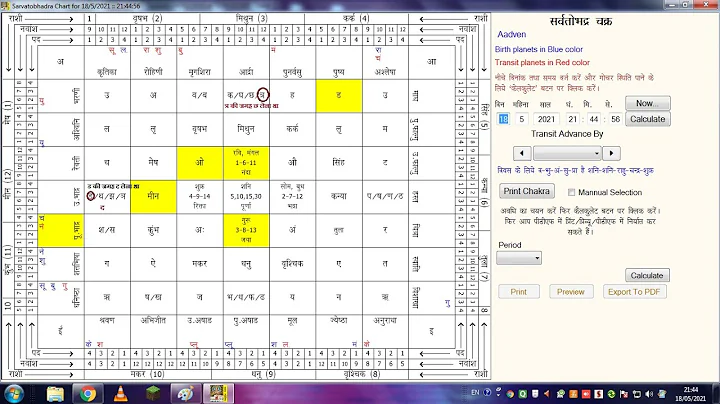Viewport: 720px width, 404px height.
Task: Click the green Q tray icon
Action: coord(523,393)
